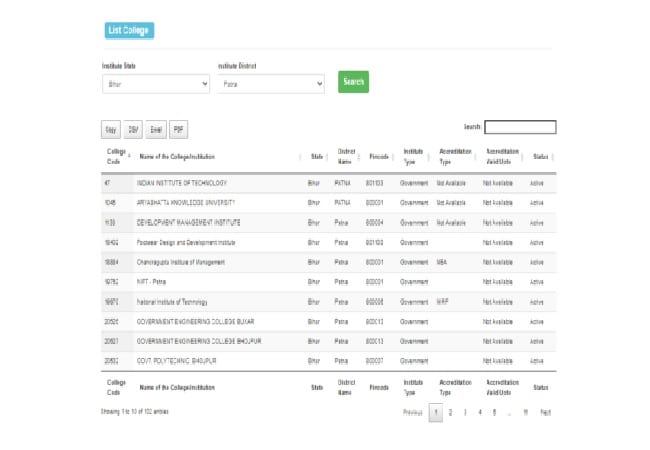
Task: Sort by Institute Type column header
Action: [414, 156]
